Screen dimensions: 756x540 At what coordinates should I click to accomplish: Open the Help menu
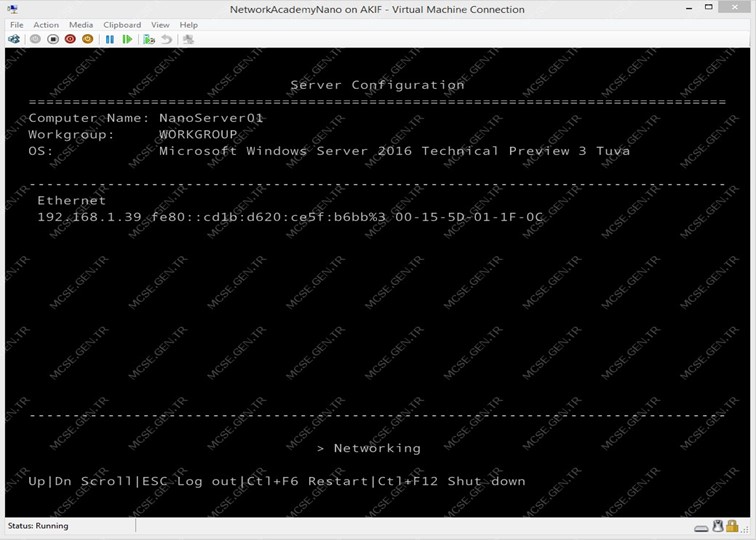pos(189,25)
